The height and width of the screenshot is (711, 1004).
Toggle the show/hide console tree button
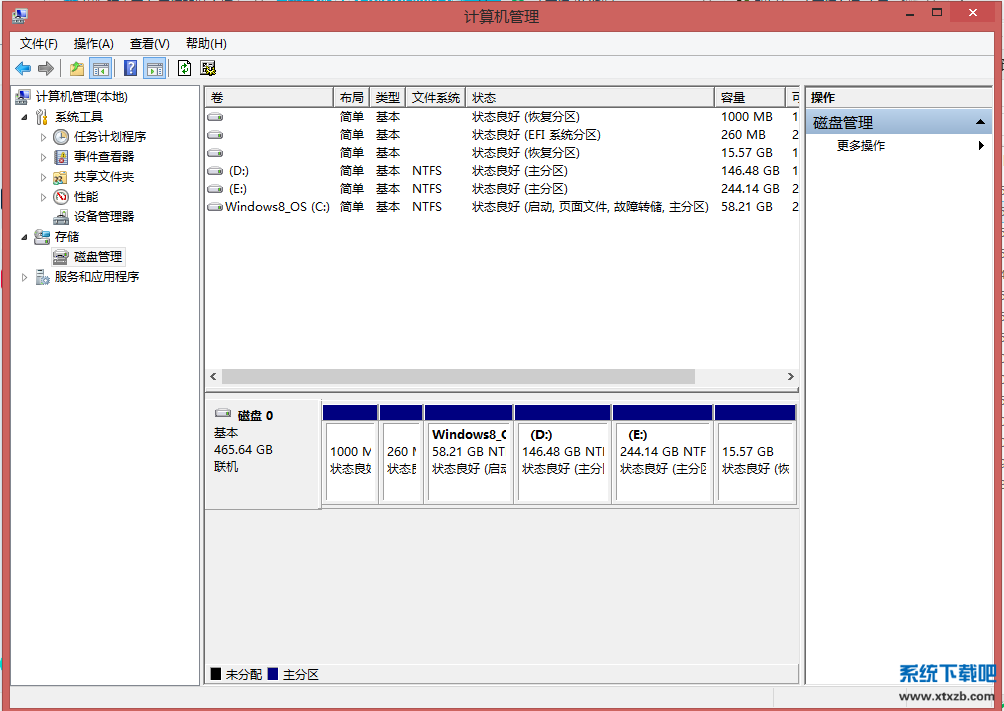[x=100, y=68]
